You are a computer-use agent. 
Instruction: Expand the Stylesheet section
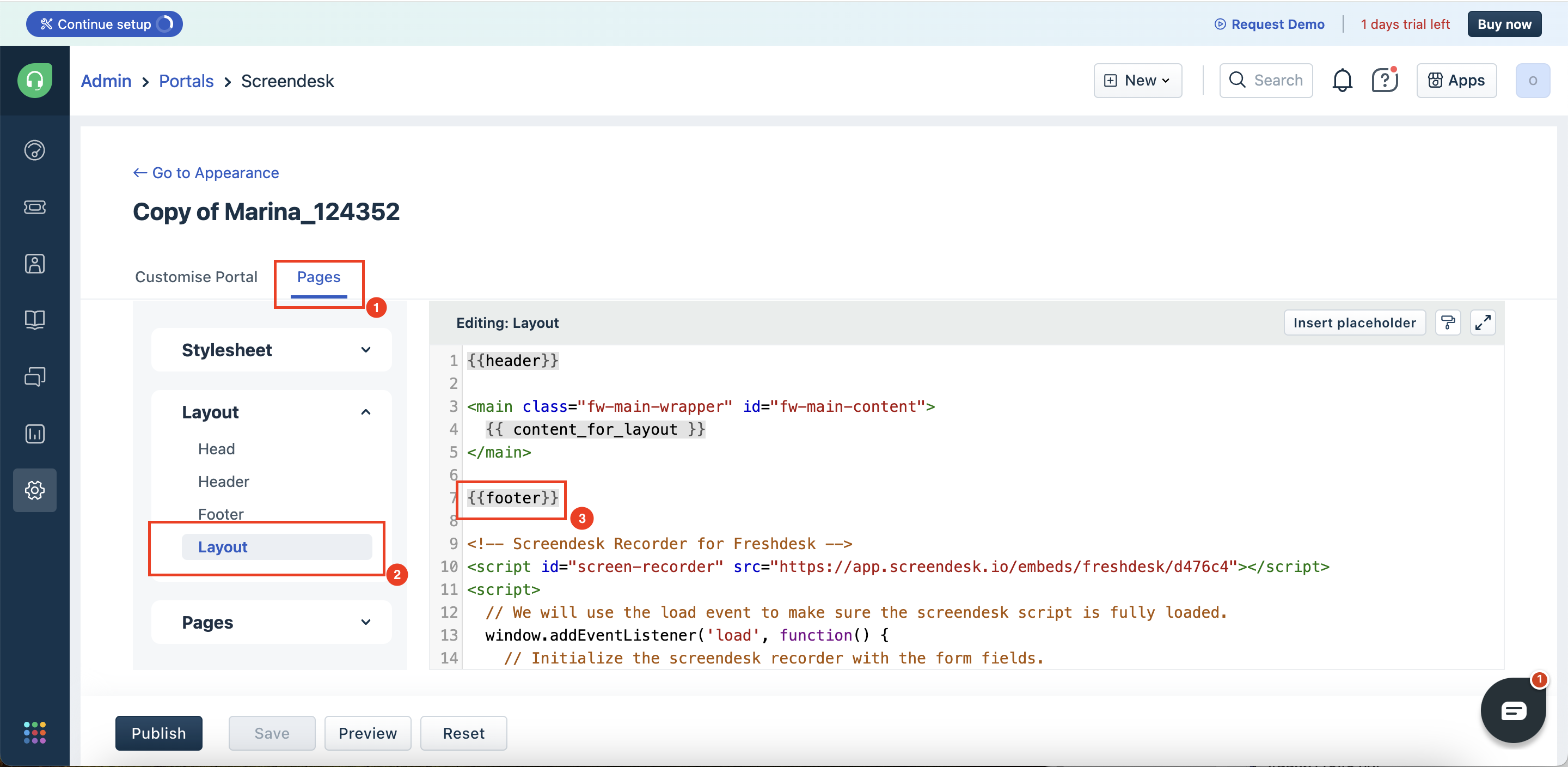pos(272,350)
